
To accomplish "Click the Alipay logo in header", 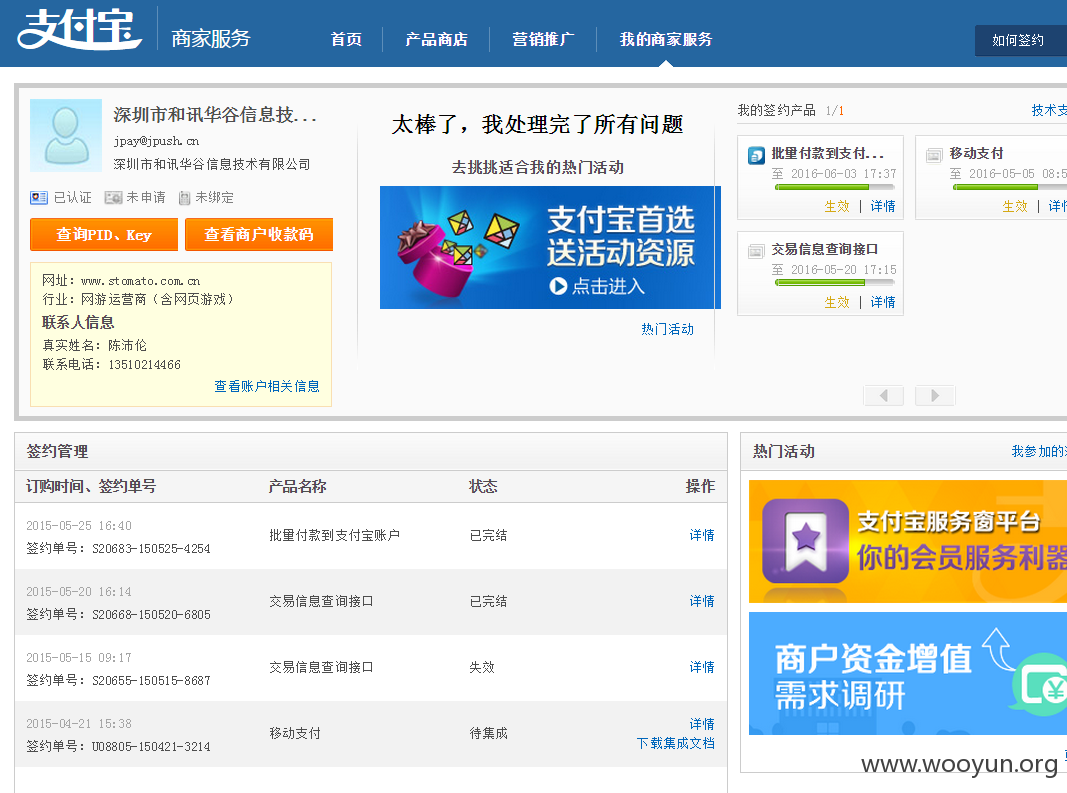I will click(79, 29).
